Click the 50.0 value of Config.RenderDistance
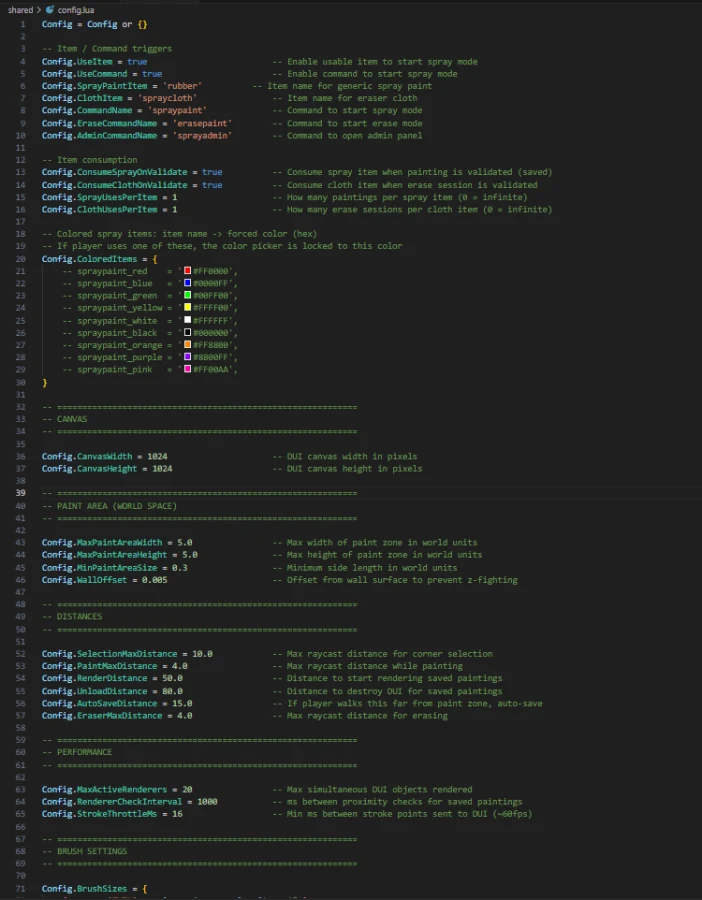 [x=172, y=678]
